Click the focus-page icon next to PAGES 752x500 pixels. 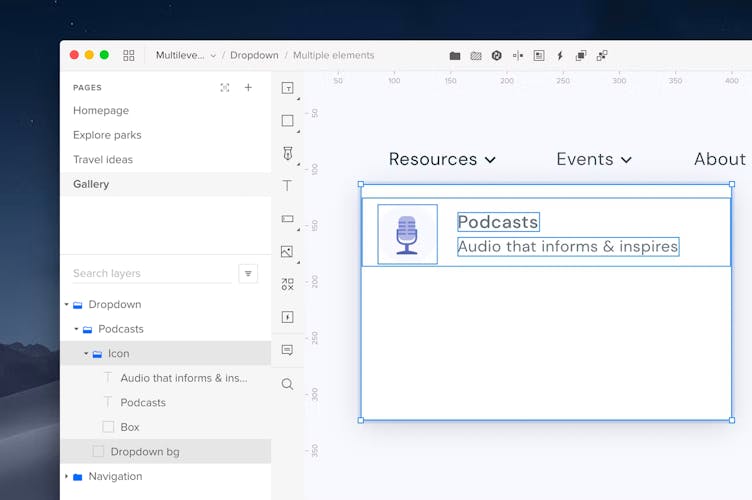(x=224, y=88)
